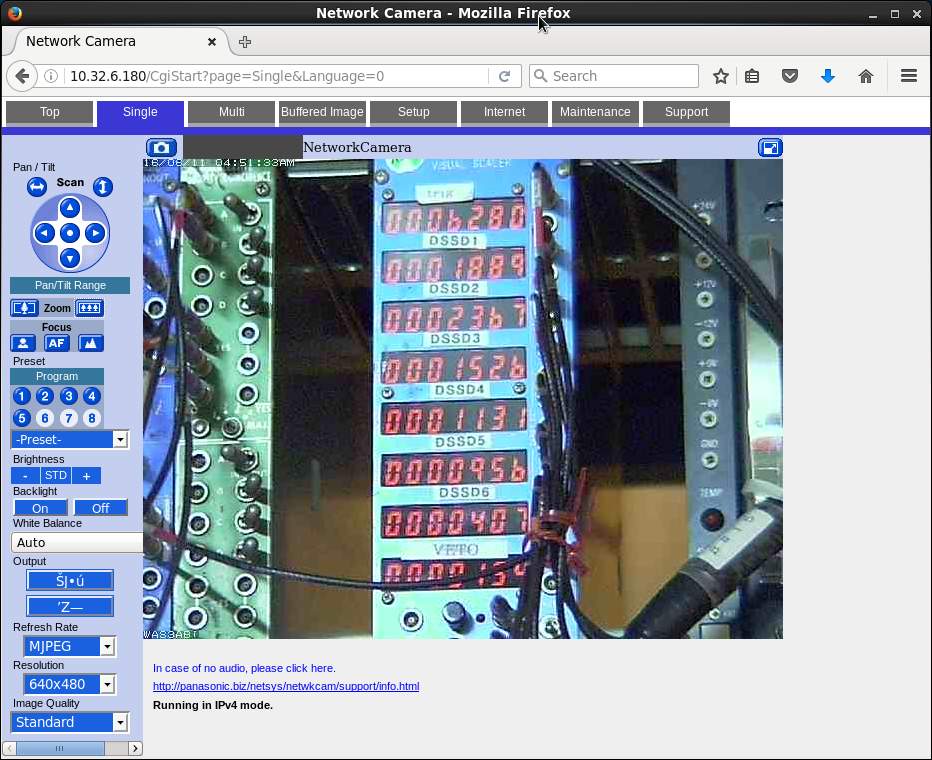Turn Backlight Off
The image size is (932, 760).
point(100,508)
